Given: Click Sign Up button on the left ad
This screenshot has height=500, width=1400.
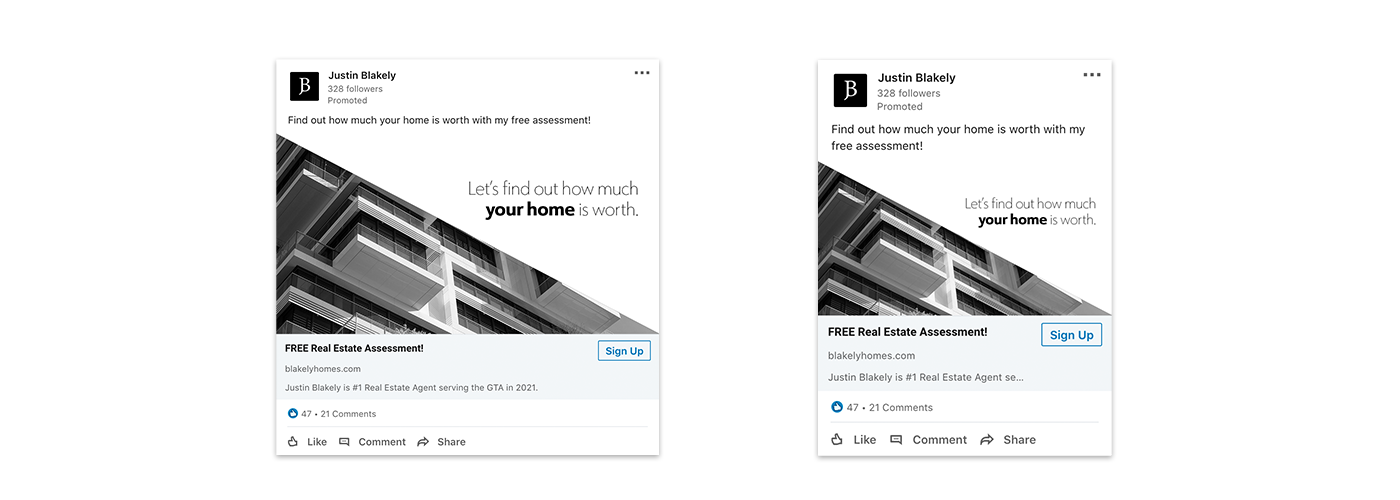Looking at the screenshot, I should pos(624,351).
